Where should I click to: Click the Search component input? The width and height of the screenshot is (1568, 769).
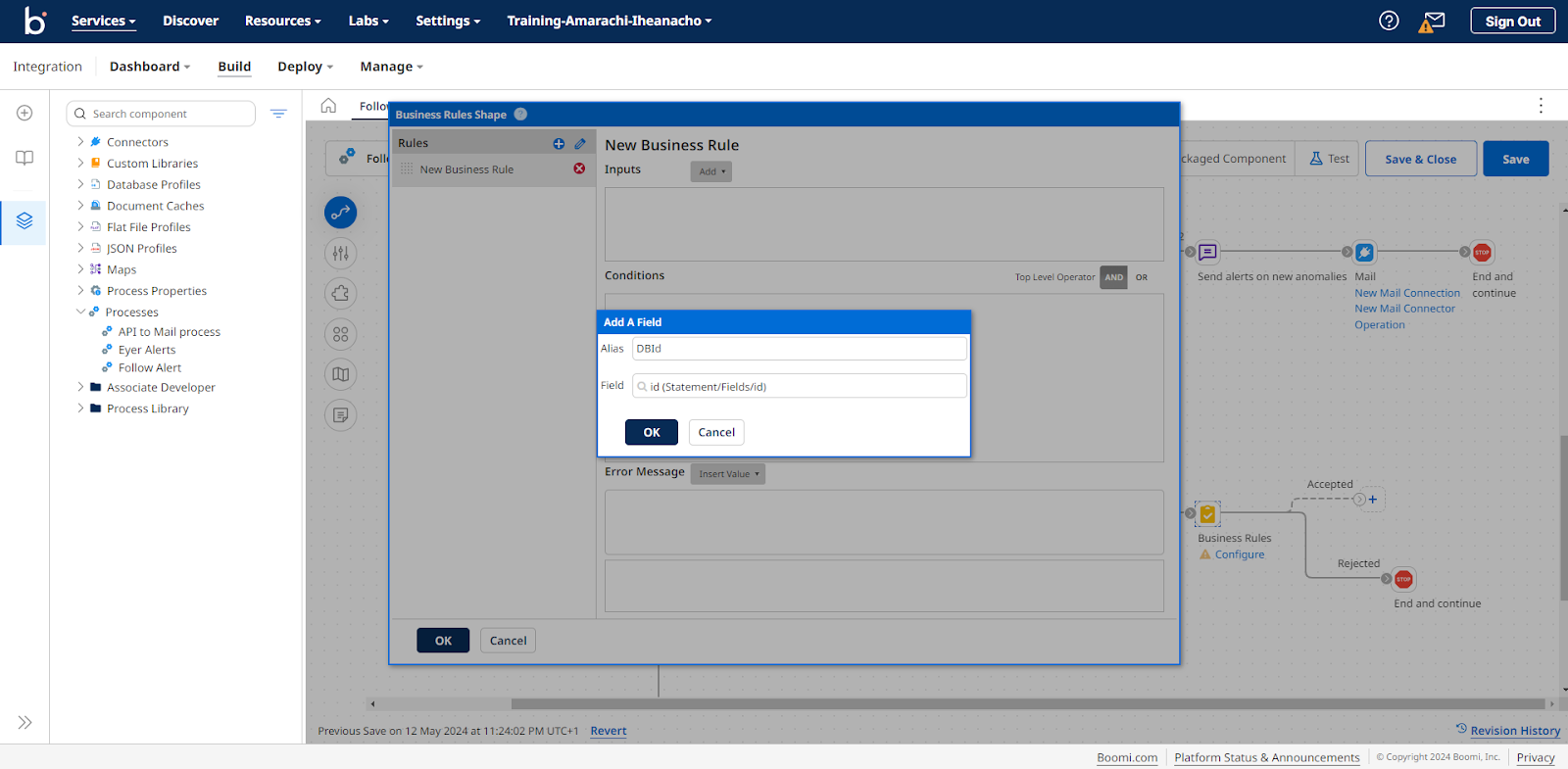(x=161, y=114)
